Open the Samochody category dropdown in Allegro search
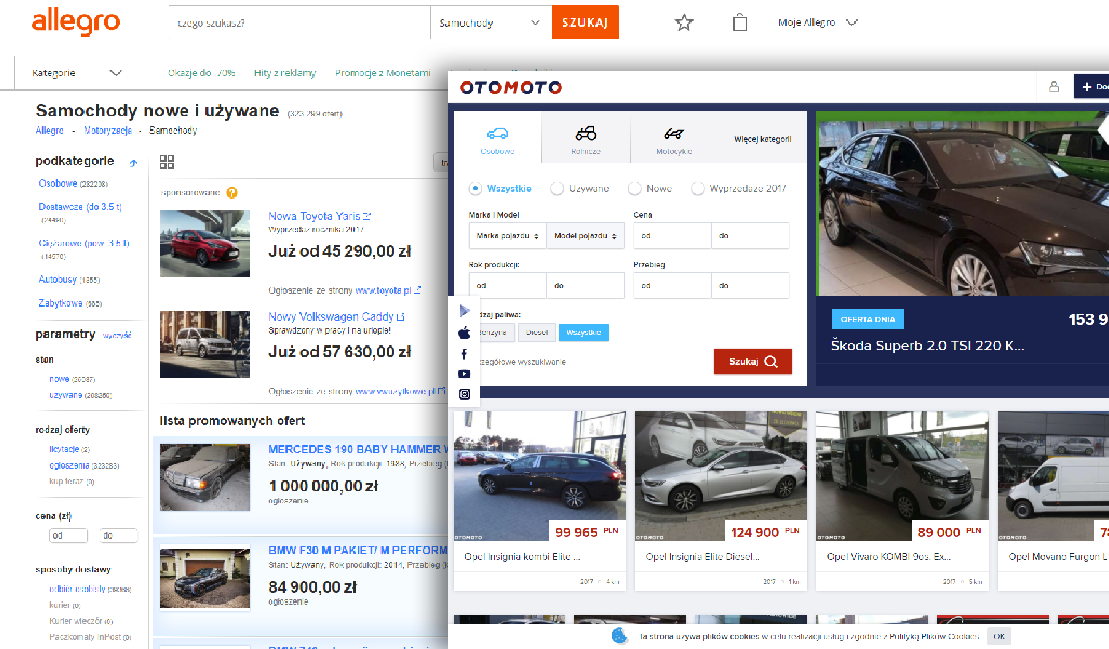This screenshot has height=649, width=1109. click(x=489, y=23)
